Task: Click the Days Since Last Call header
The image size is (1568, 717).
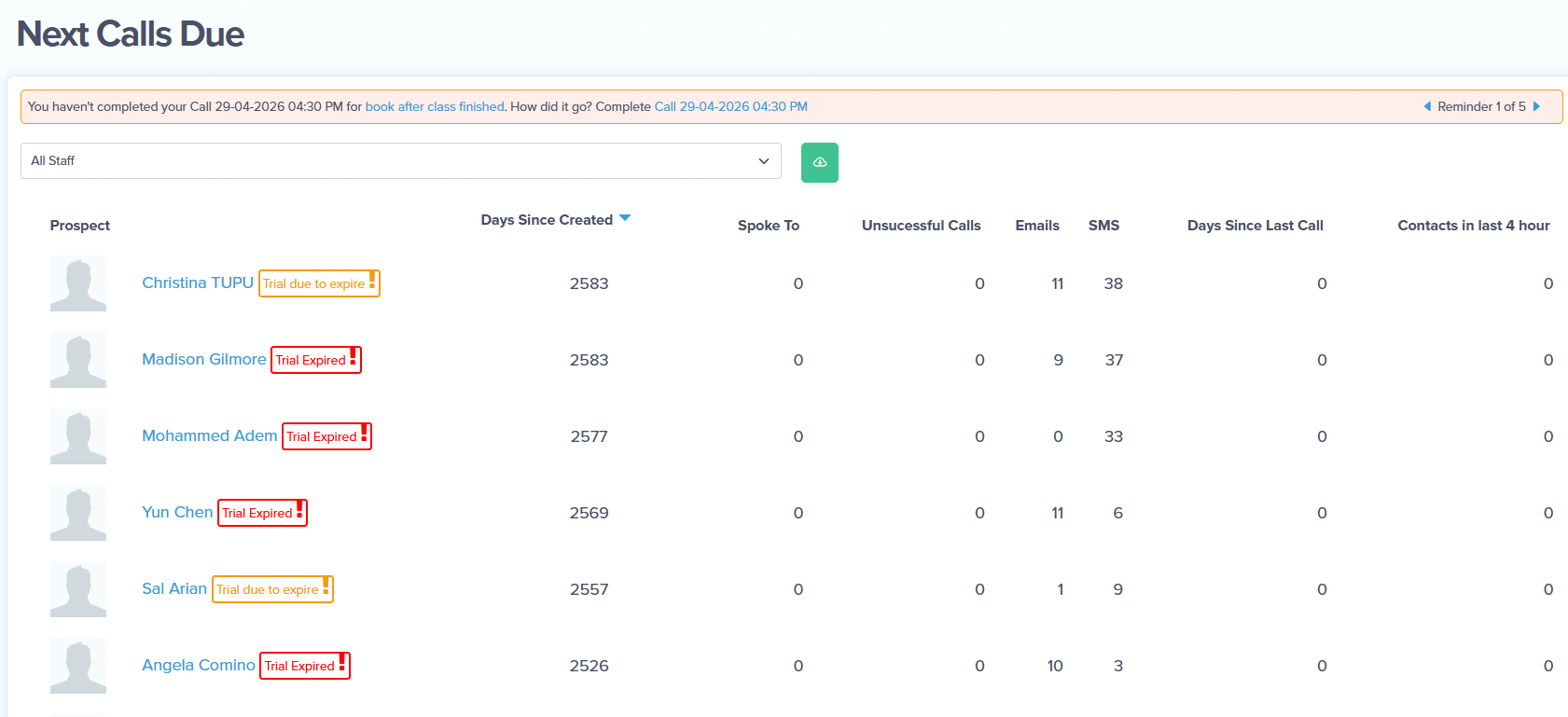Action: click(1256, 226)
